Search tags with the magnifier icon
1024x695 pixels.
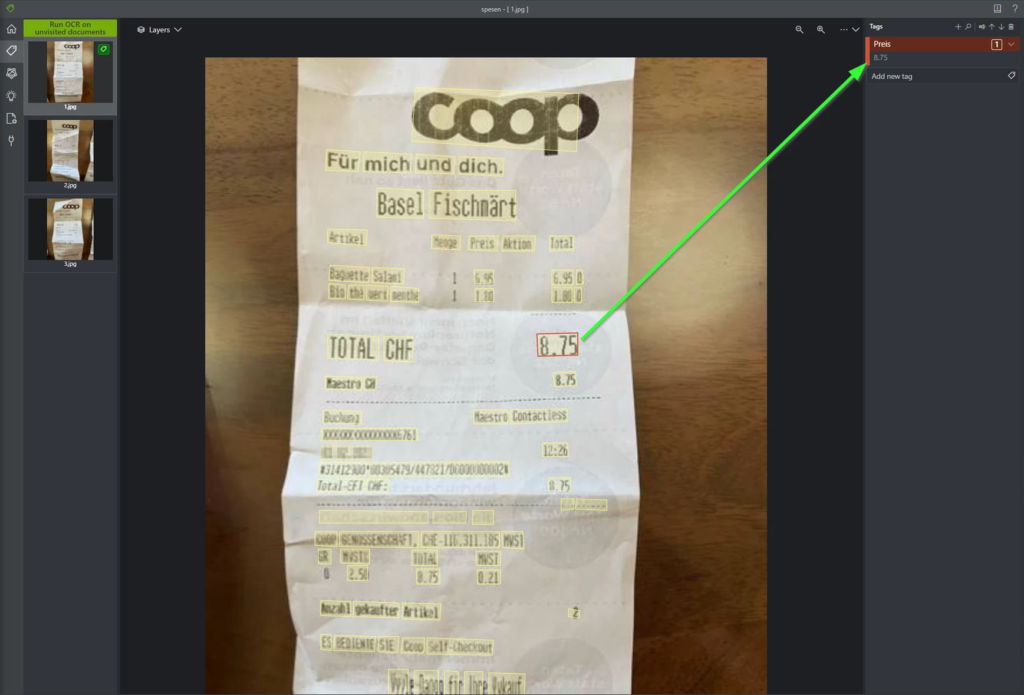point(968,27)
